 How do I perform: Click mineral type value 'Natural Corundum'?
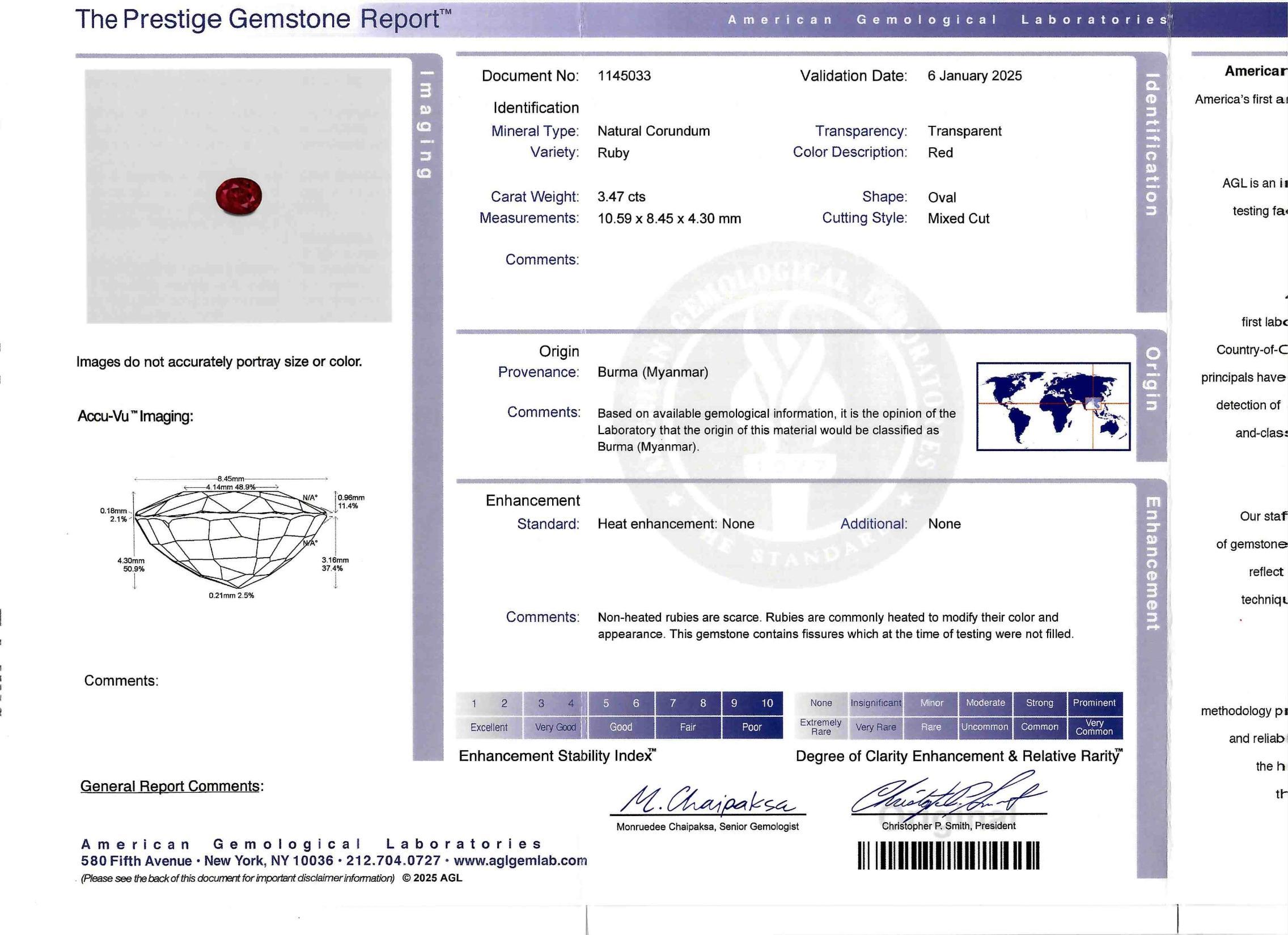654,131
